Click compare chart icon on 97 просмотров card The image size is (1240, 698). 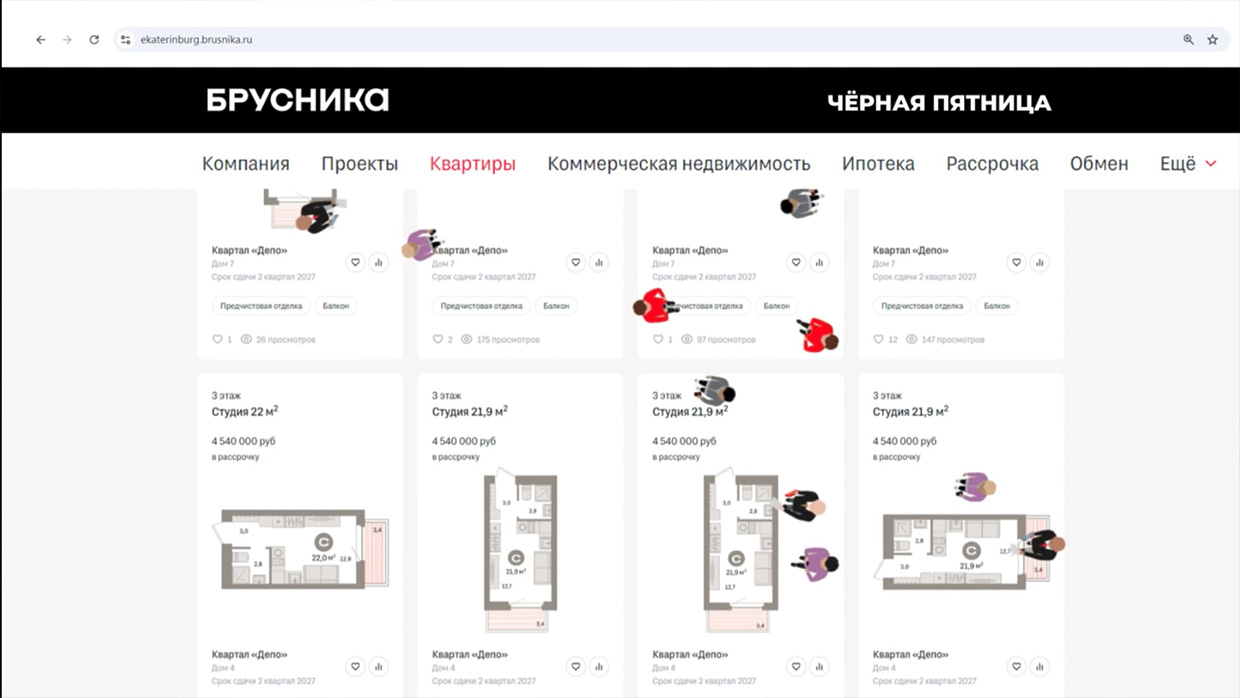tap(819, 262)
